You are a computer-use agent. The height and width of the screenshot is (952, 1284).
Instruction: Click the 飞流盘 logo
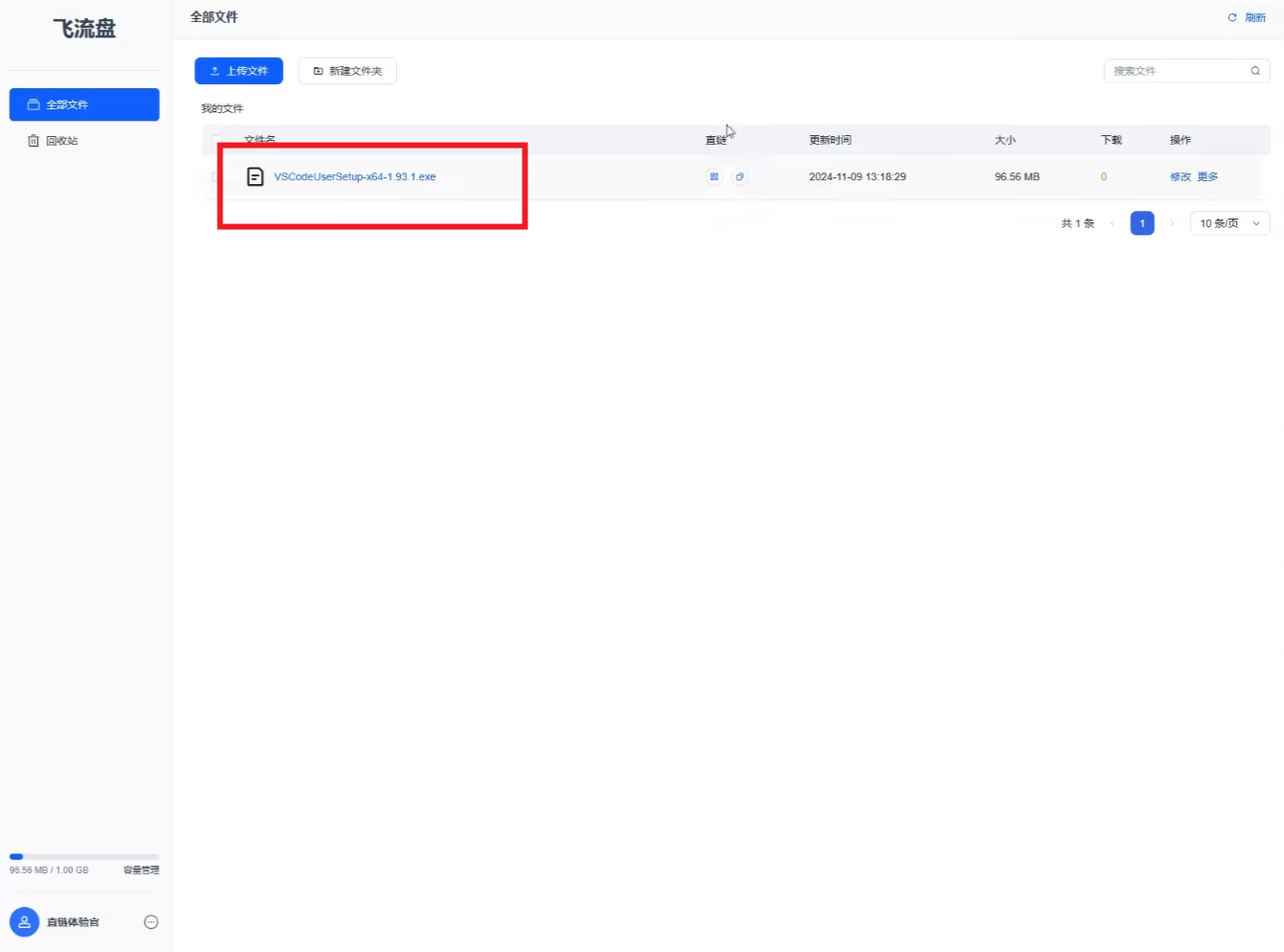[x=84, y=29]
